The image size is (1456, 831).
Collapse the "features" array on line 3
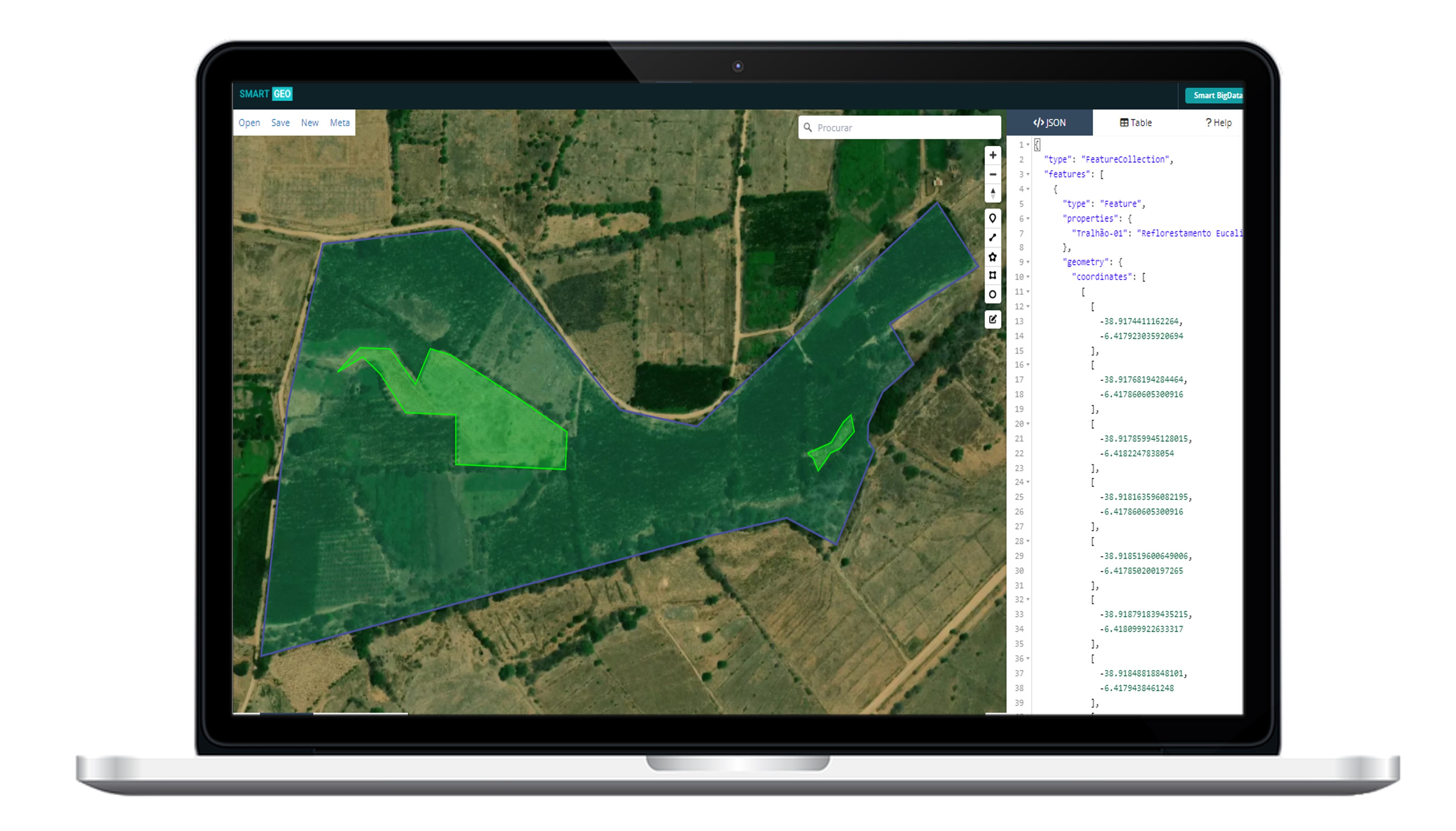[1028, 175]
